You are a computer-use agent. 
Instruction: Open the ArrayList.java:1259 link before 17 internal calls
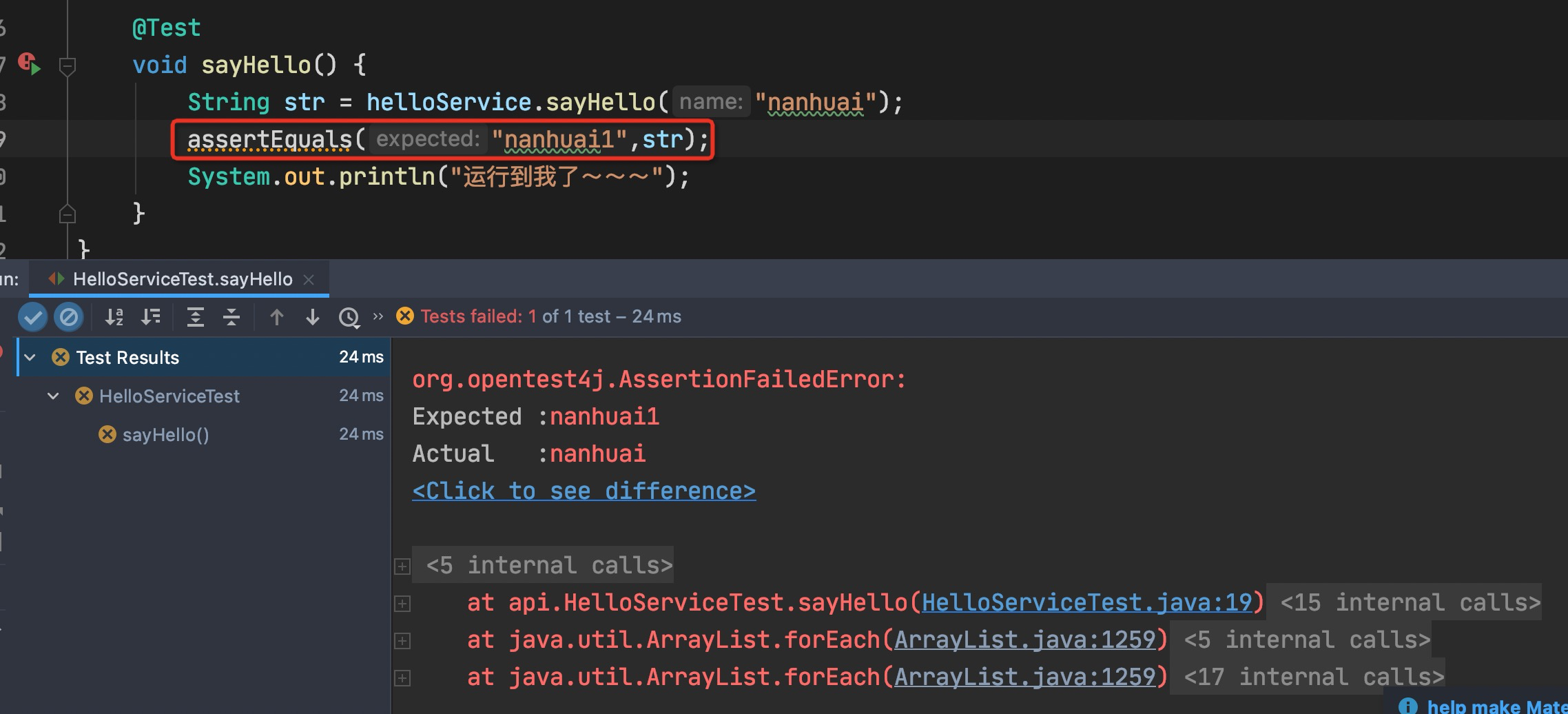[x=1024, y=677]
